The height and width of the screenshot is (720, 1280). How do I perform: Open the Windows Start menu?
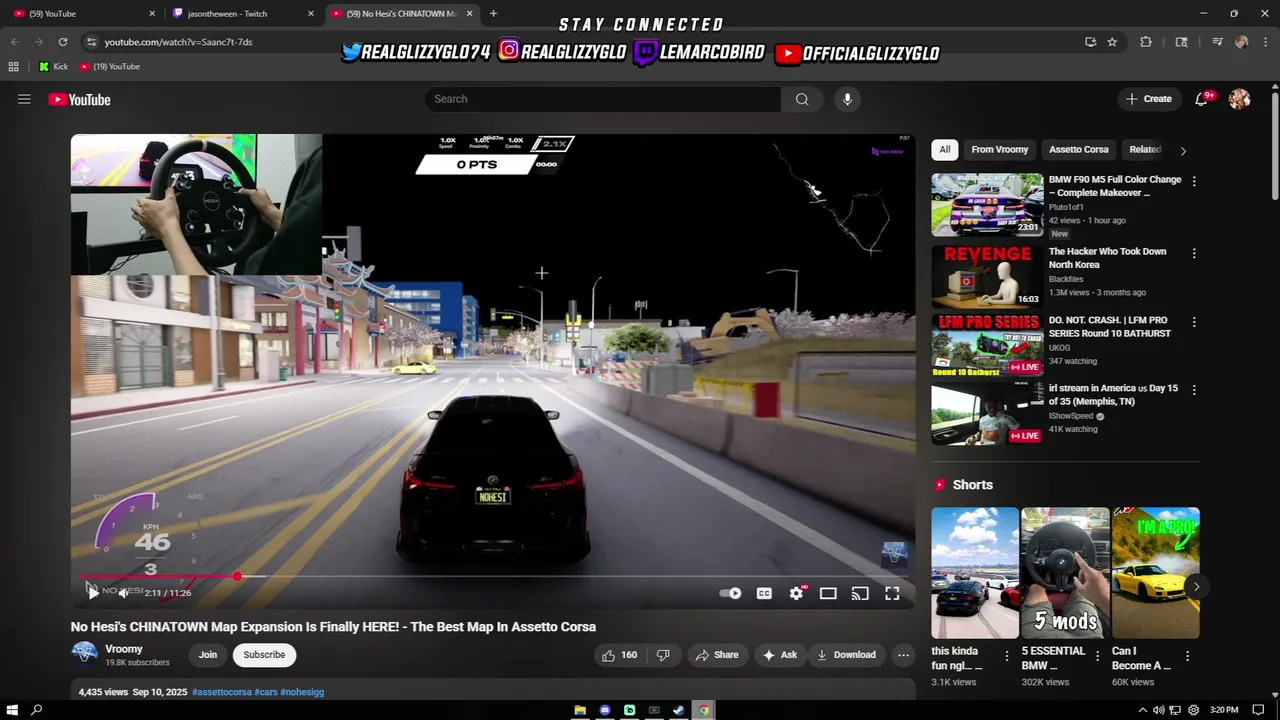[12, 710]
